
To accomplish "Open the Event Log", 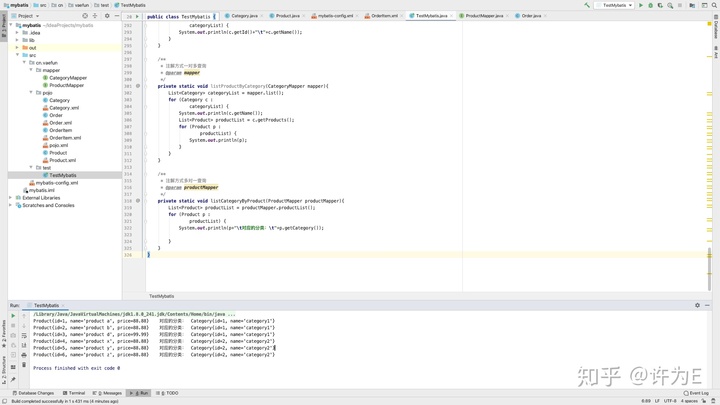I will pyautogui.click(x=696, y=393).
